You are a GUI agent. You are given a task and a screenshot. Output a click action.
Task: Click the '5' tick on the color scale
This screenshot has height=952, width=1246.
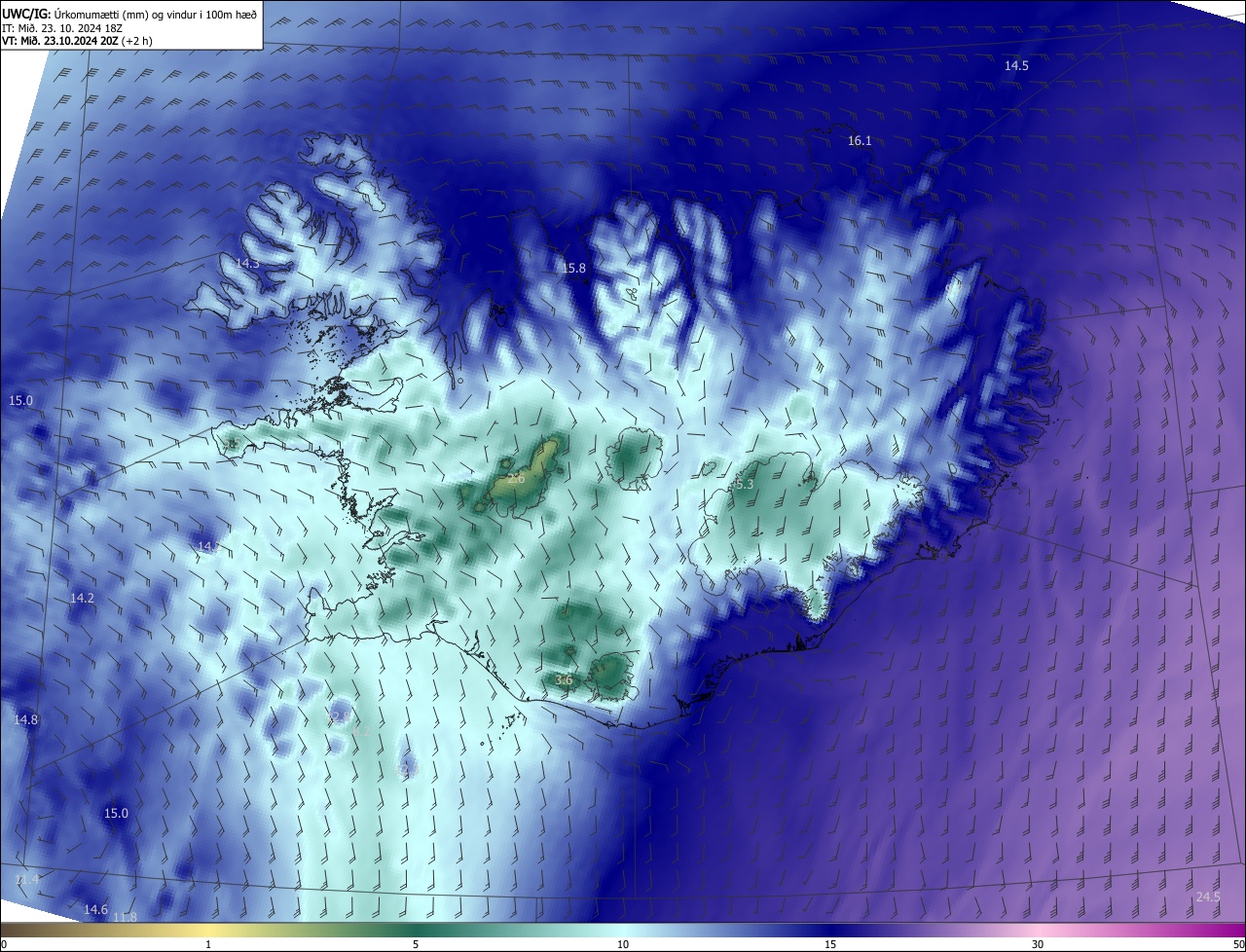point(416,945)
